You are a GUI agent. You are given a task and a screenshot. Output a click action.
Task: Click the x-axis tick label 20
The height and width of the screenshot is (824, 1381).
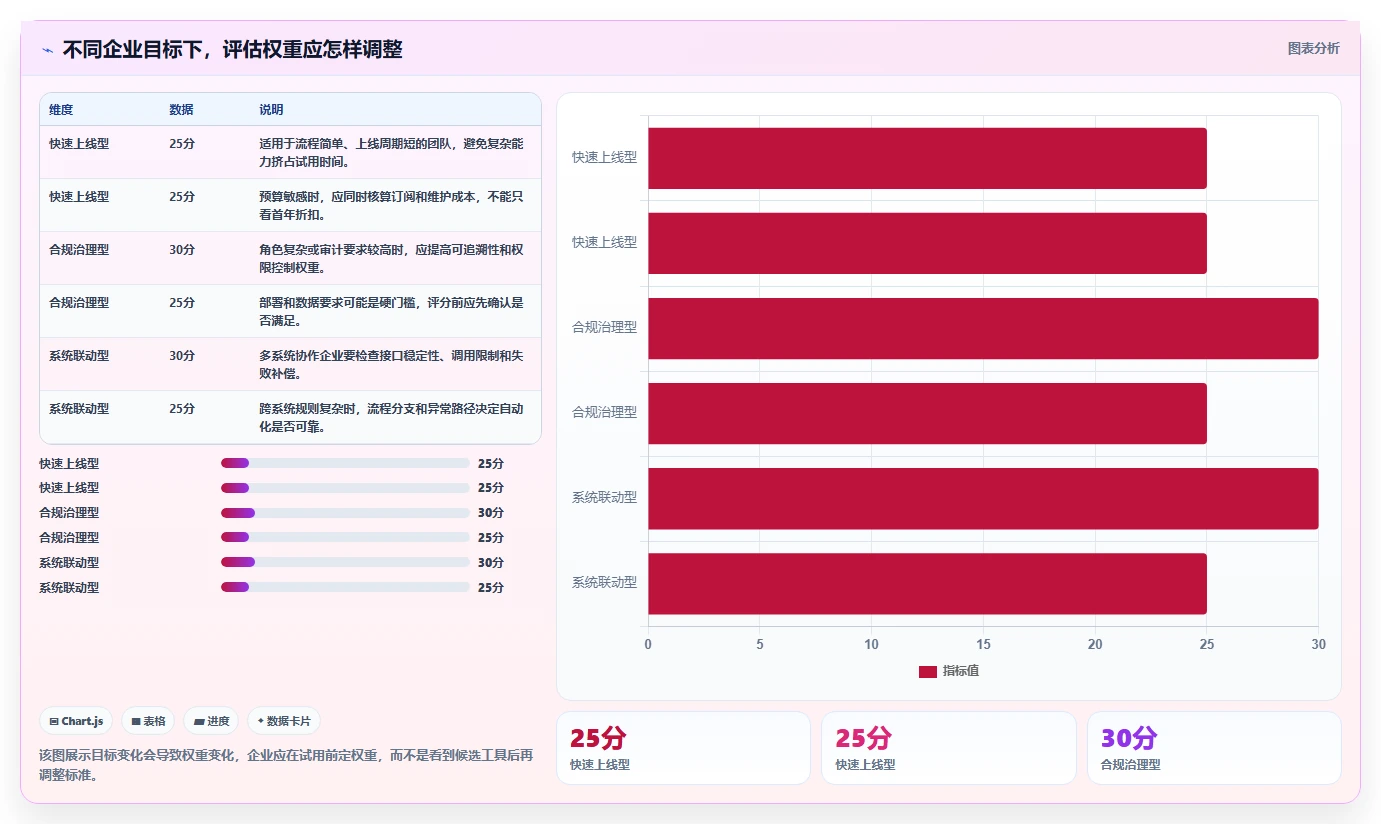(x=1095, y=644)
